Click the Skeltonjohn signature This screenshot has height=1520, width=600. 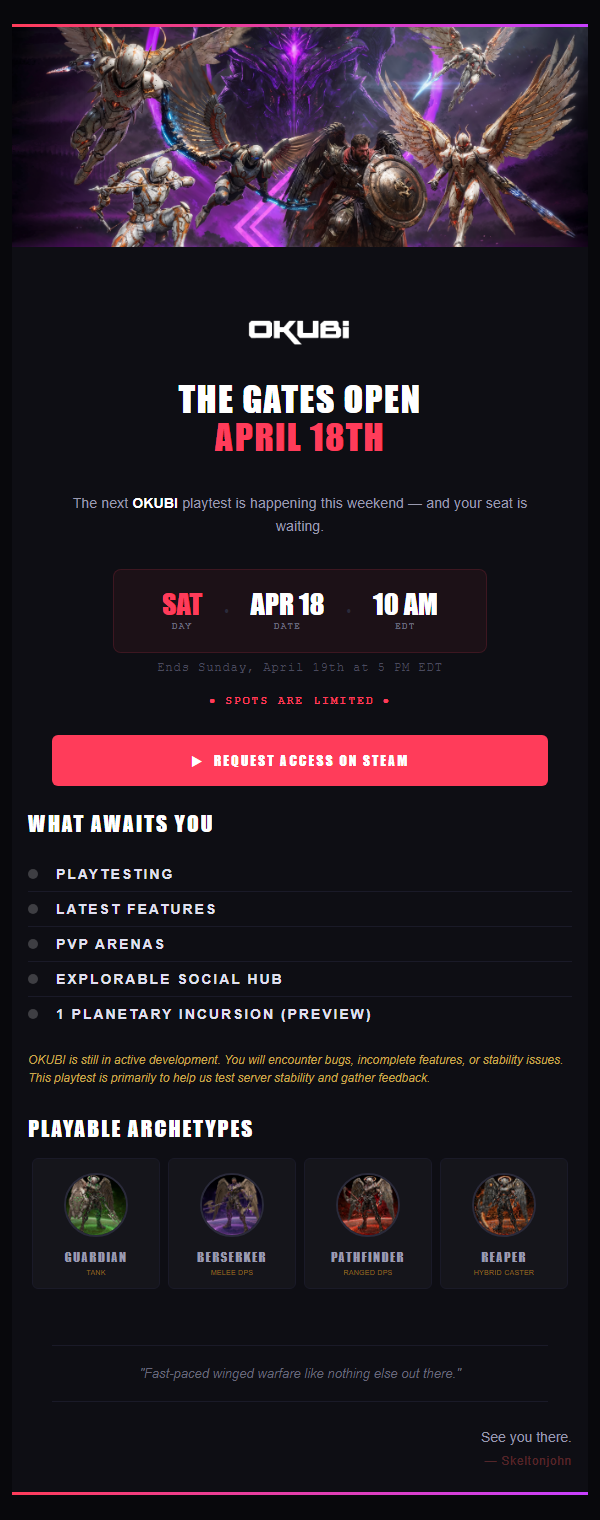coord(536,1460)
